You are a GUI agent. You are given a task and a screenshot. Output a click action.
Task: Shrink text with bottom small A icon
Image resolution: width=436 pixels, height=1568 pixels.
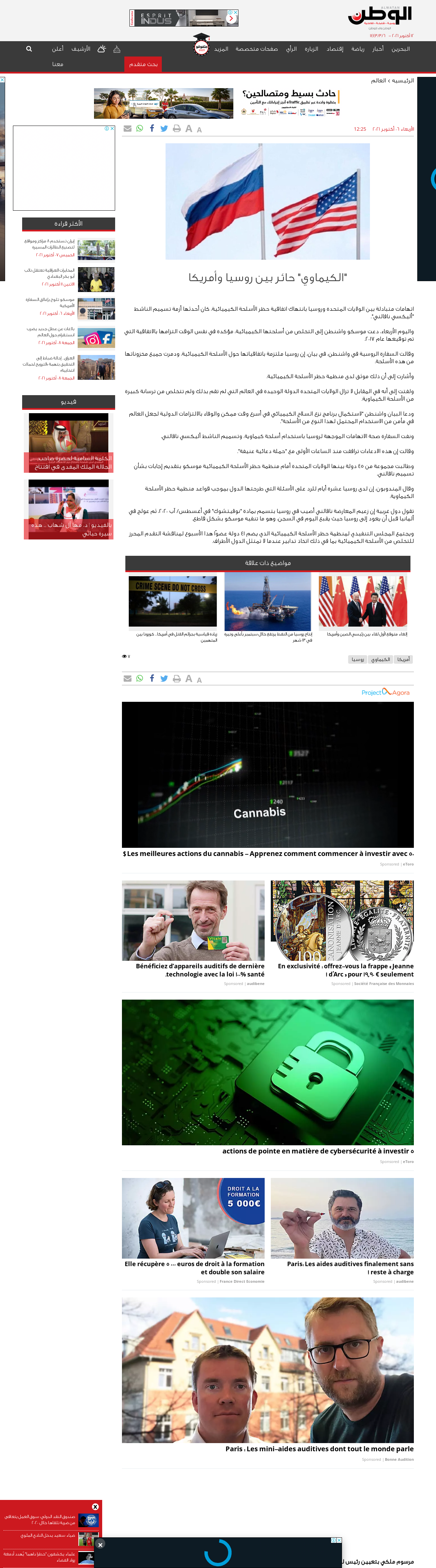click(x=199, y=680)
